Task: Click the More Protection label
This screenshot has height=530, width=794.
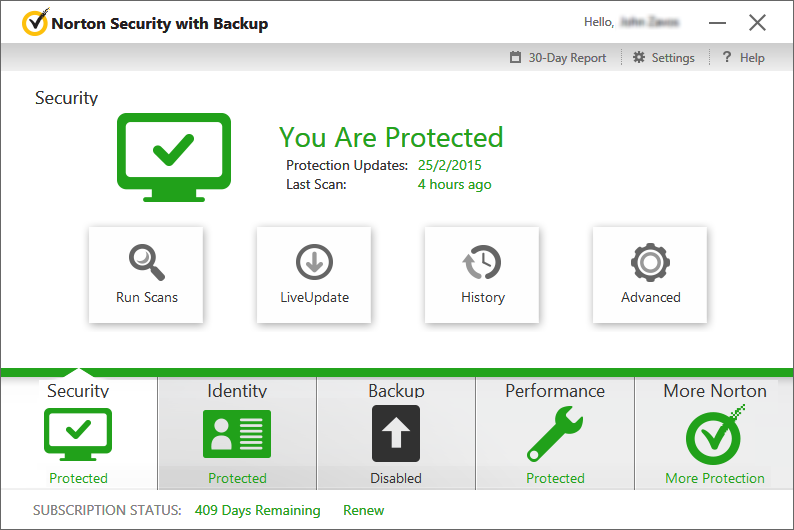Action: [715, 478]
